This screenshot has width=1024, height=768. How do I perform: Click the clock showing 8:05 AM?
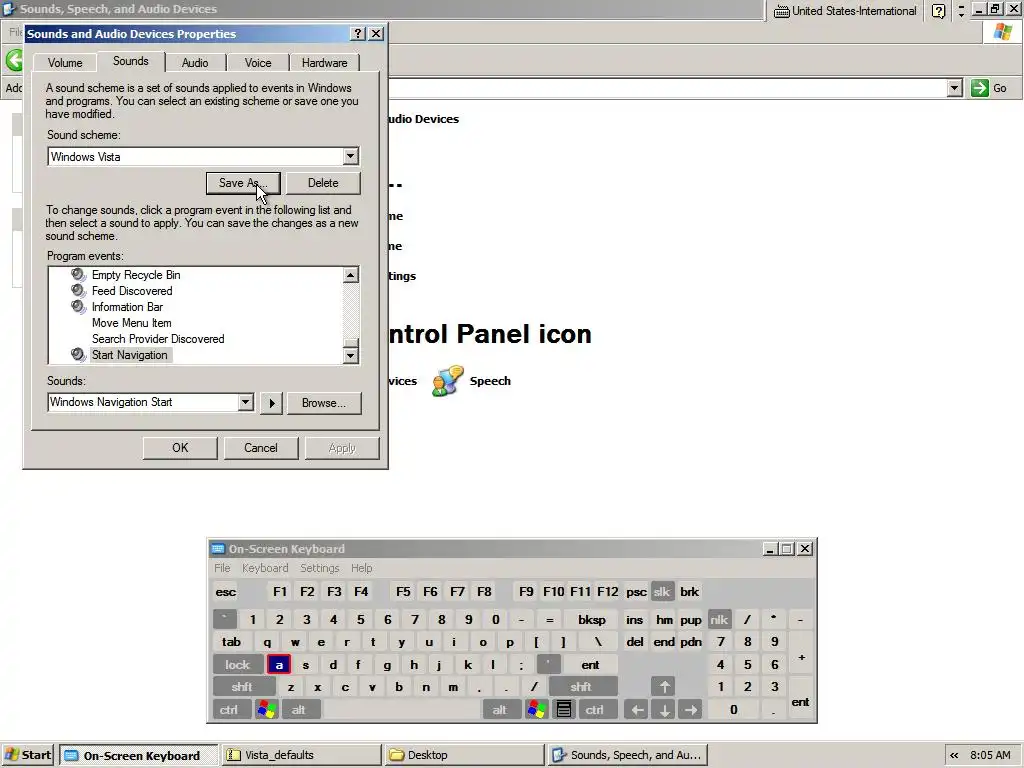(x=990, y=755)
